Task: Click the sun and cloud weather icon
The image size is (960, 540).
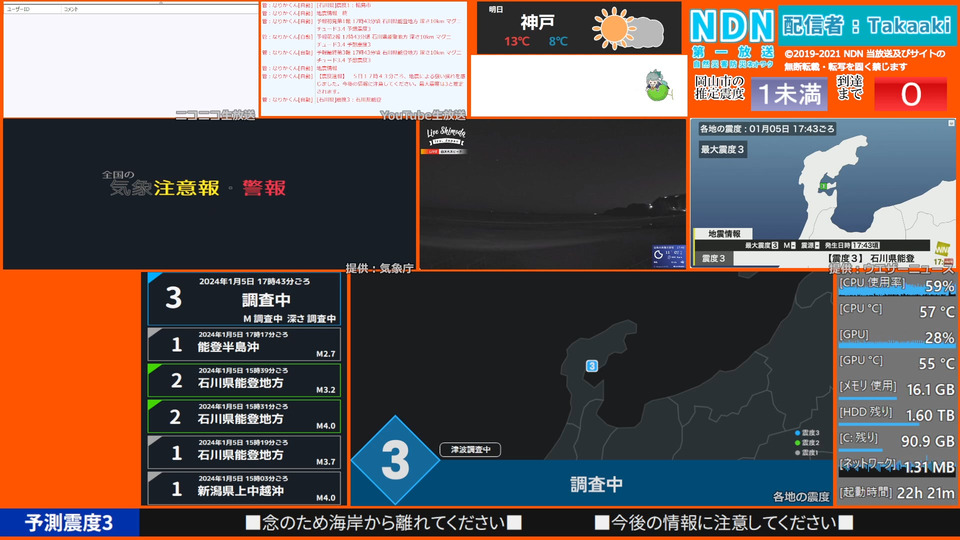Action: pyautogui.click(x=628, y=28)
